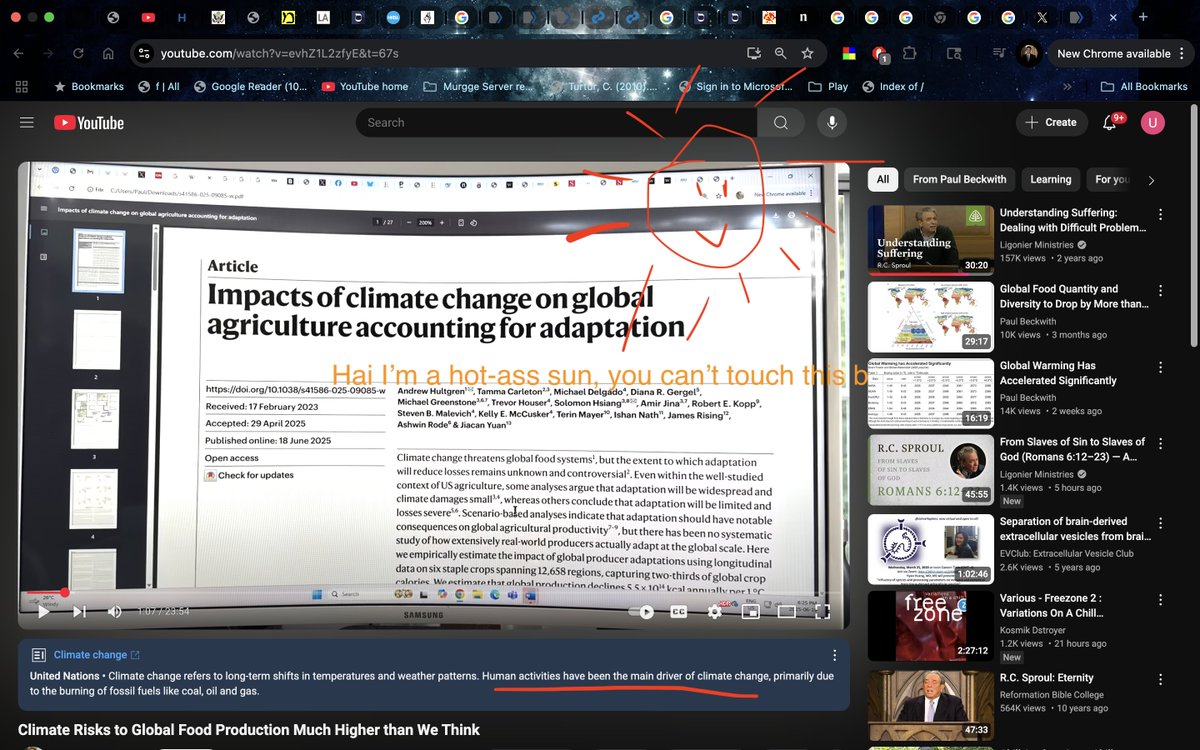Select the 'From Paul Beckwith' filter chip

959,180
